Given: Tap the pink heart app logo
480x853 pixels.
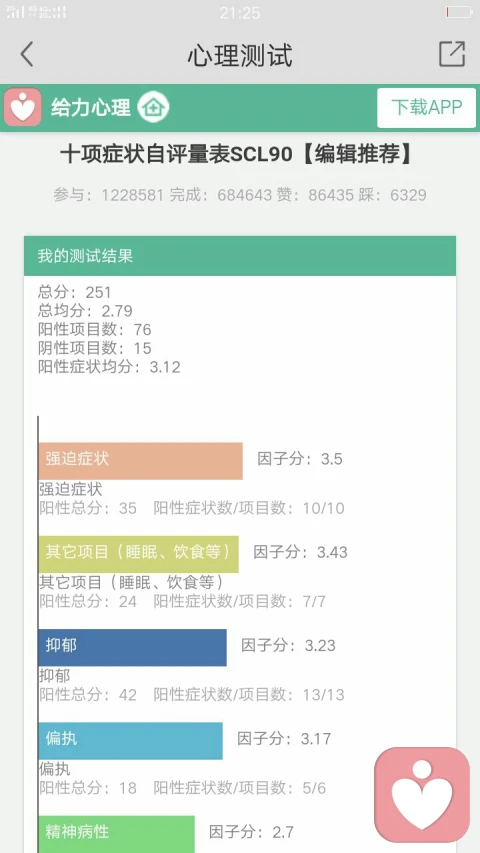Looking at the screenshot, I should (x=23, y=107).
